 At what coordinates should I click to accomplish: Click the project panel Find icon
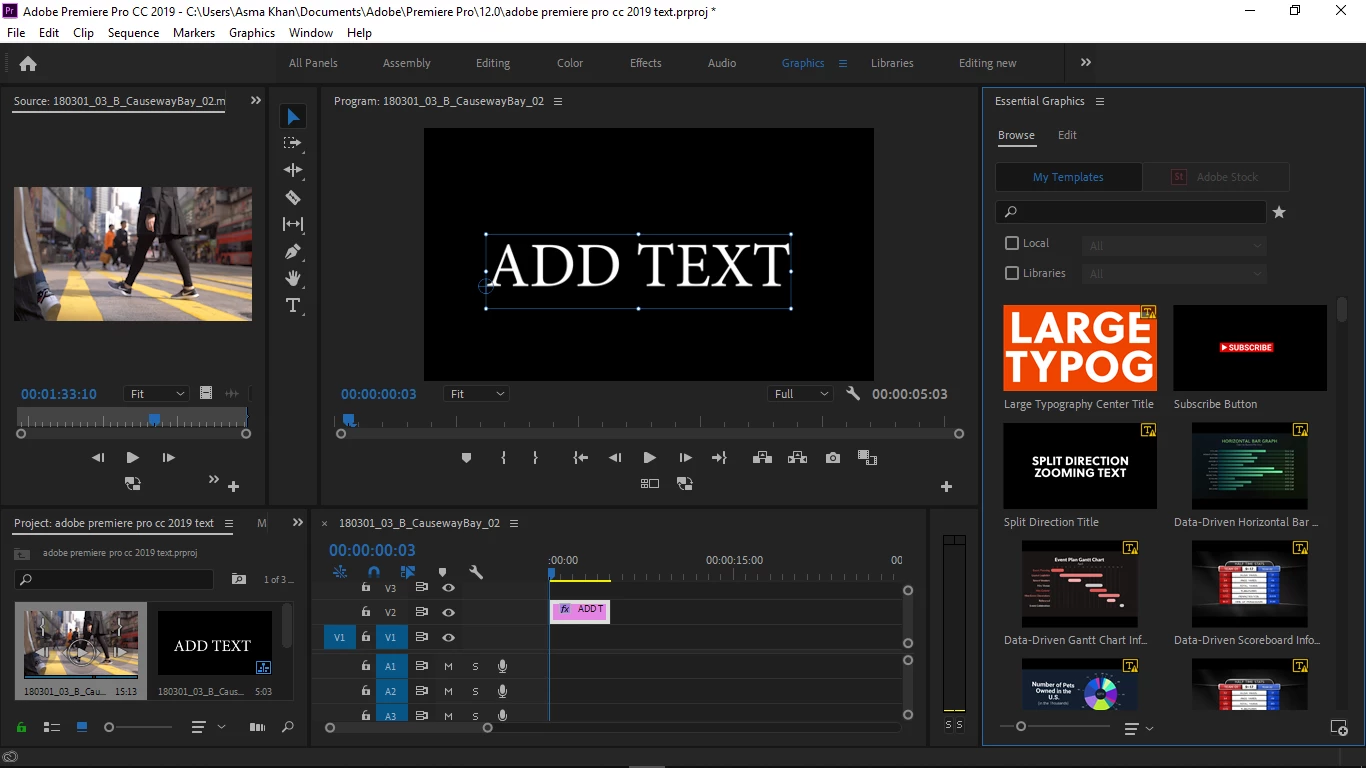click(x=288, y=727)
